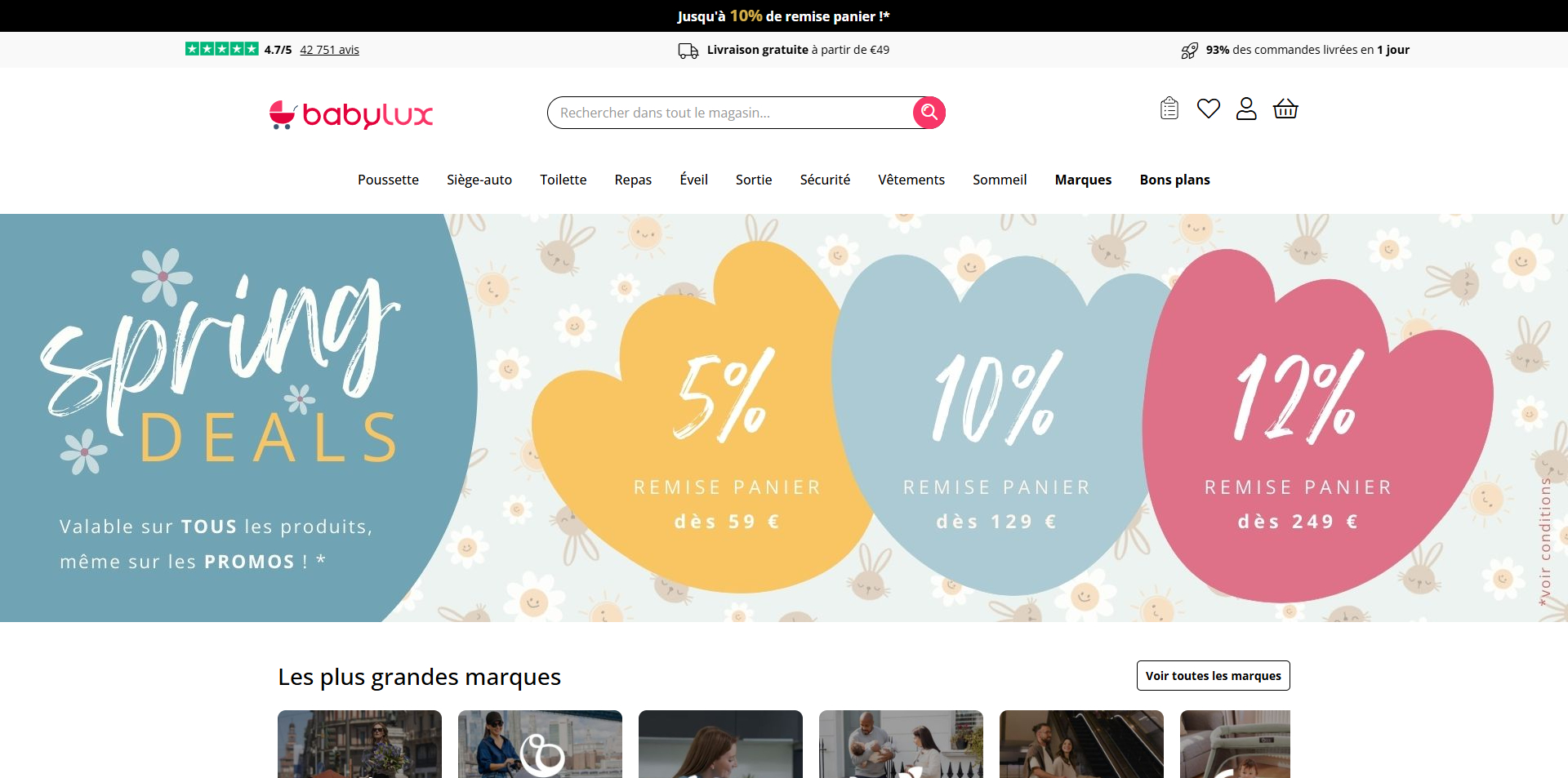1568x778 pixels.
Task: Click the 4.7/5 rating text
Action: click(278, 50)
